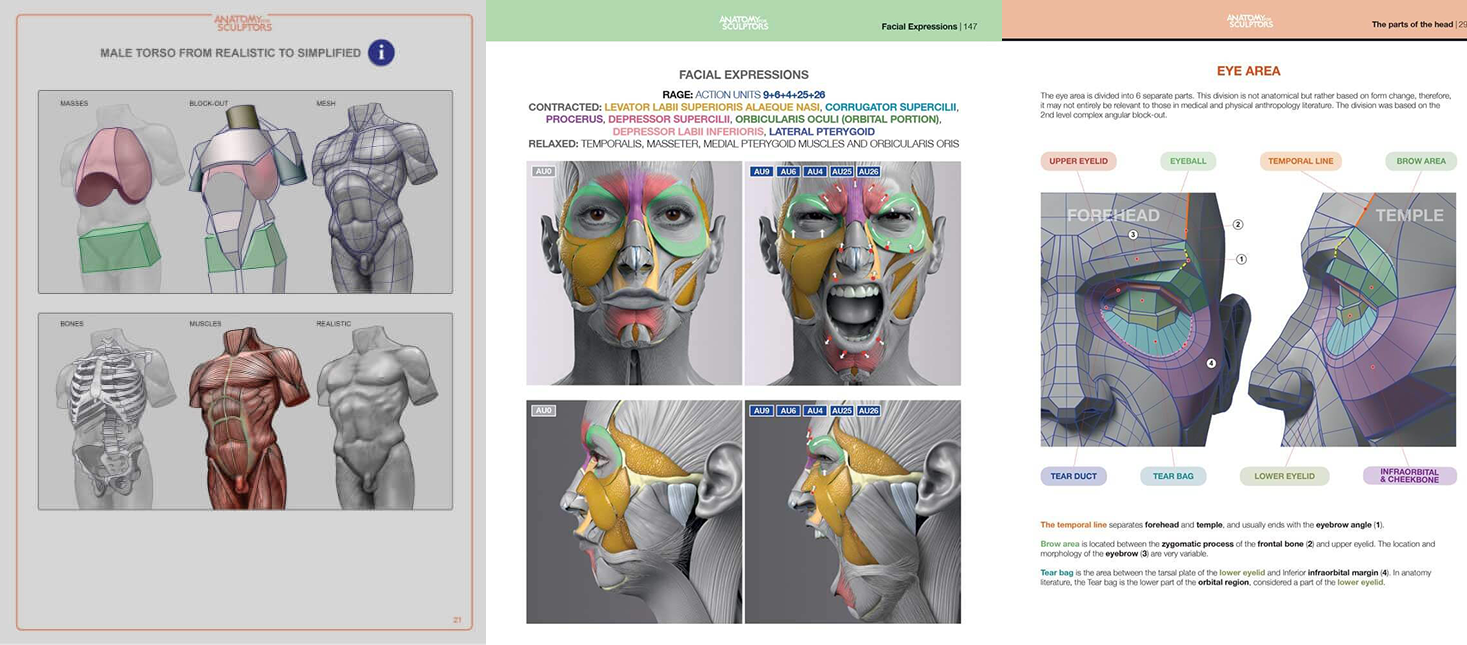
Task: Click circle marker 2 on the forehead diagram
Action: pyautogui.click(x=1238, y=224)
